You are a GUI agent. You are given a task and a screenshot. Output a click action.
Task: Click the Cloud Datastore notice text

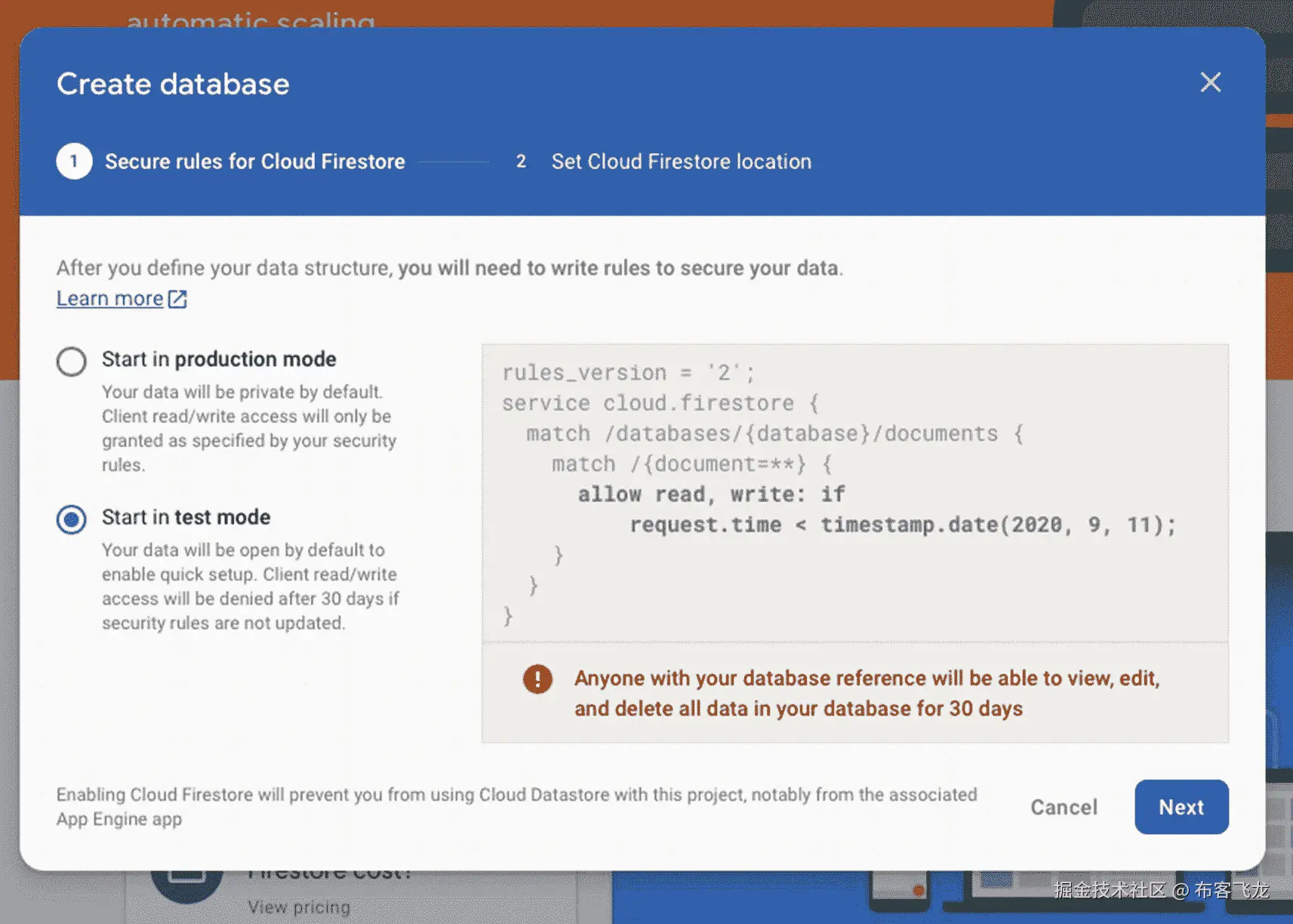(516, 806)
